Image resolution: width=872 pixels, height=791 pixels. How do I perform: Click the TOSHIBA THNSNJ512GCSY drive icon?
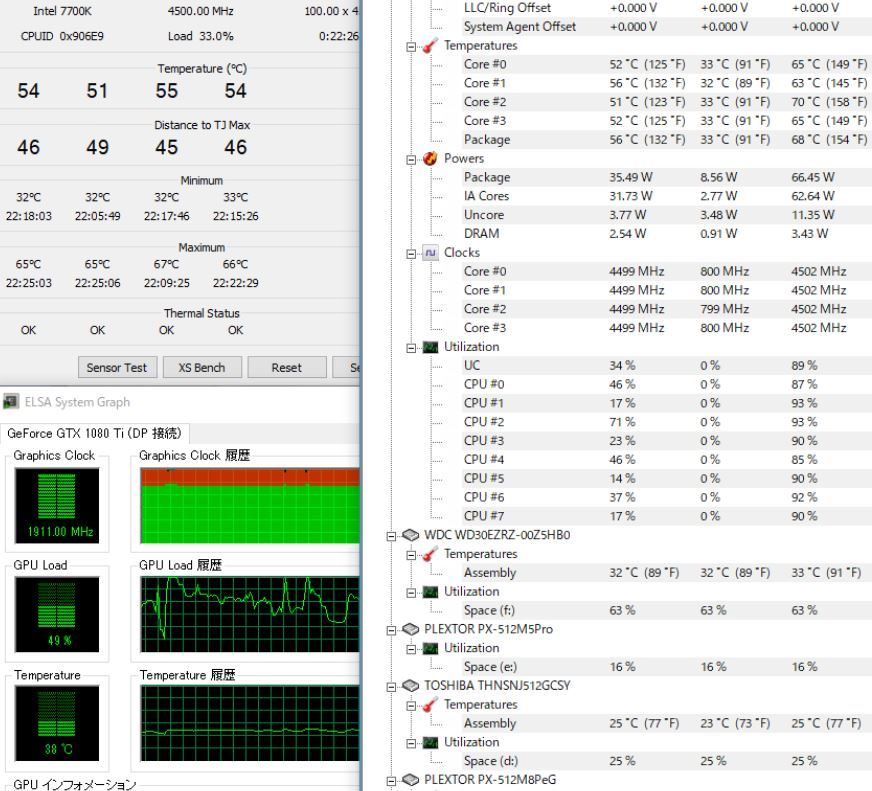(407, 686)
